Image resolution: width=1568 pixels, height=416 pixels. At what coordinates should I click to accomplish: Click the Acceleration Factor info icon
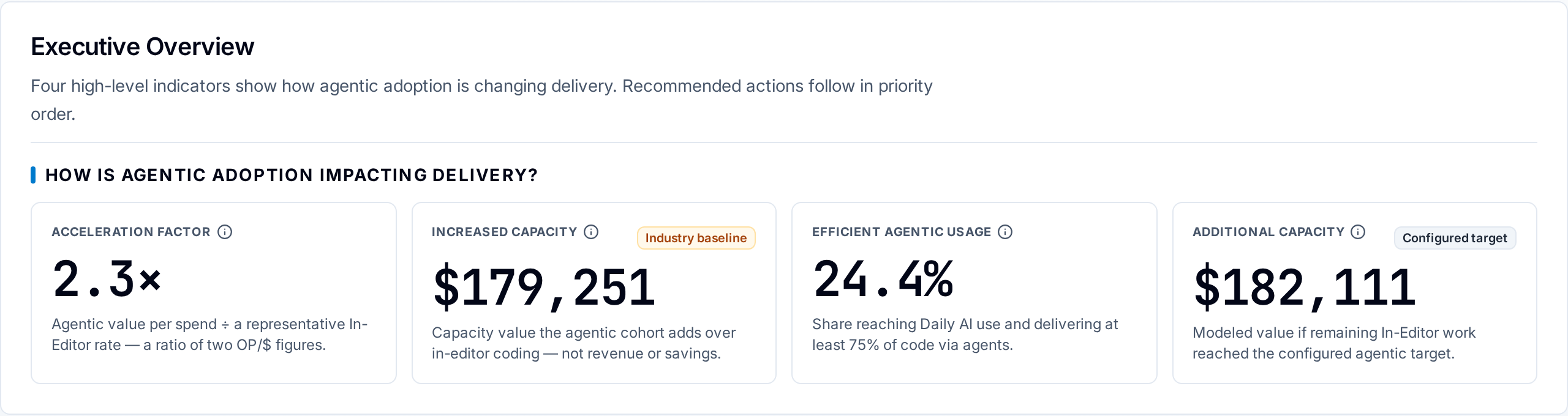click(x=225, y=232)
